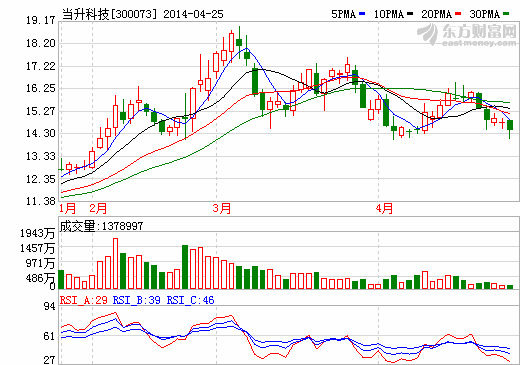This screenshot has height=365, width=520.
Task: Select the 5PMA legend label
Action: [x=343, y=14]
